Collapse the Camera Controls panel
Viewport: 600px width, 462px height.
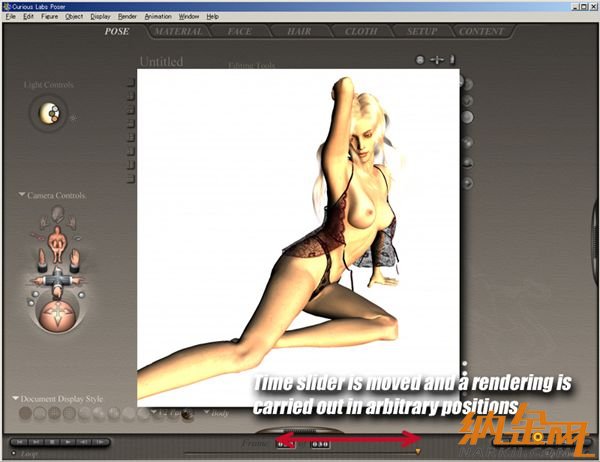[22, 195]
